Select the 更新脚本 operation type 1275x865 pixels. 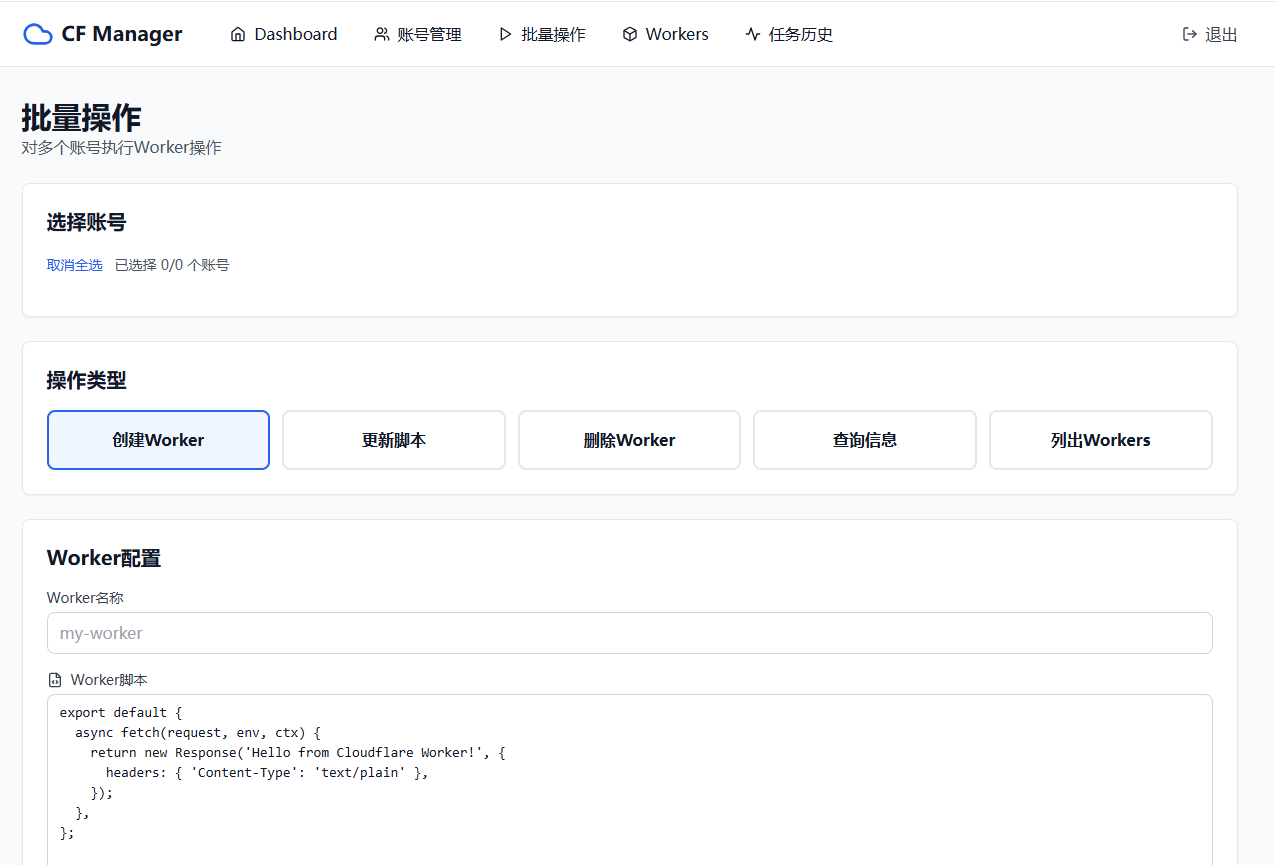point(394,440)
